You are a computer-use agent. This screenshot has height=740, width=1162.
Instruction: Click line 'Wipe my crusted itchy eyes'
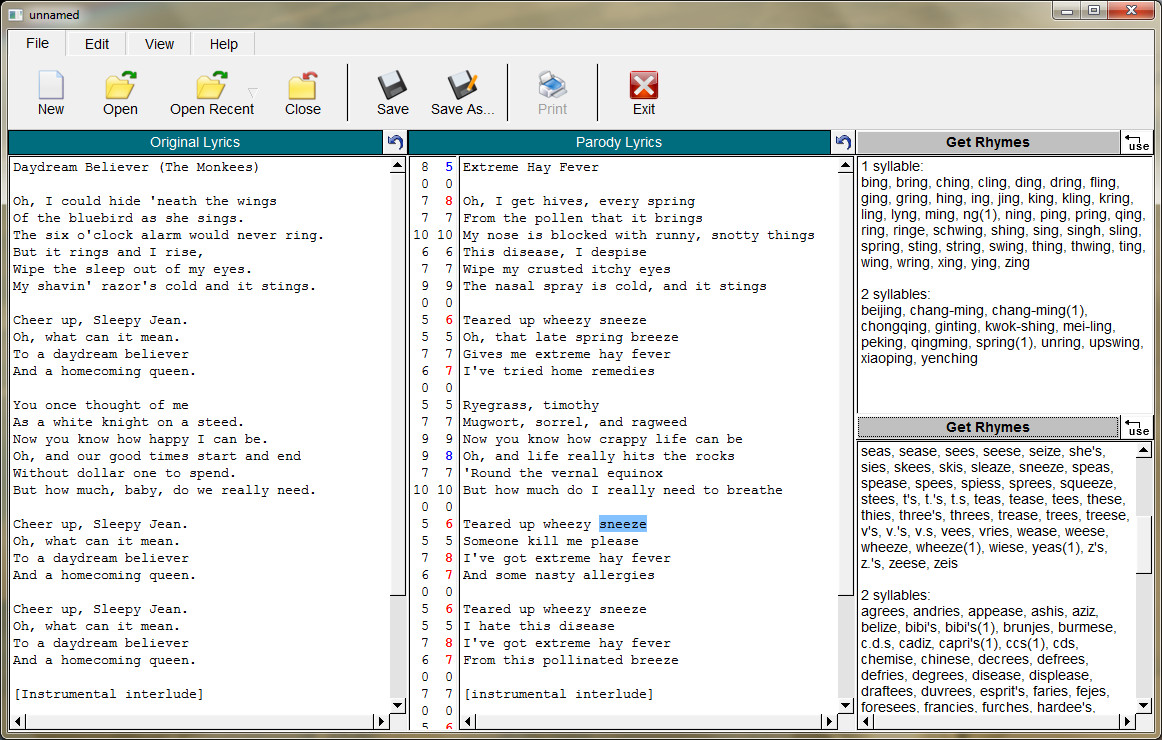click(567, 269)
